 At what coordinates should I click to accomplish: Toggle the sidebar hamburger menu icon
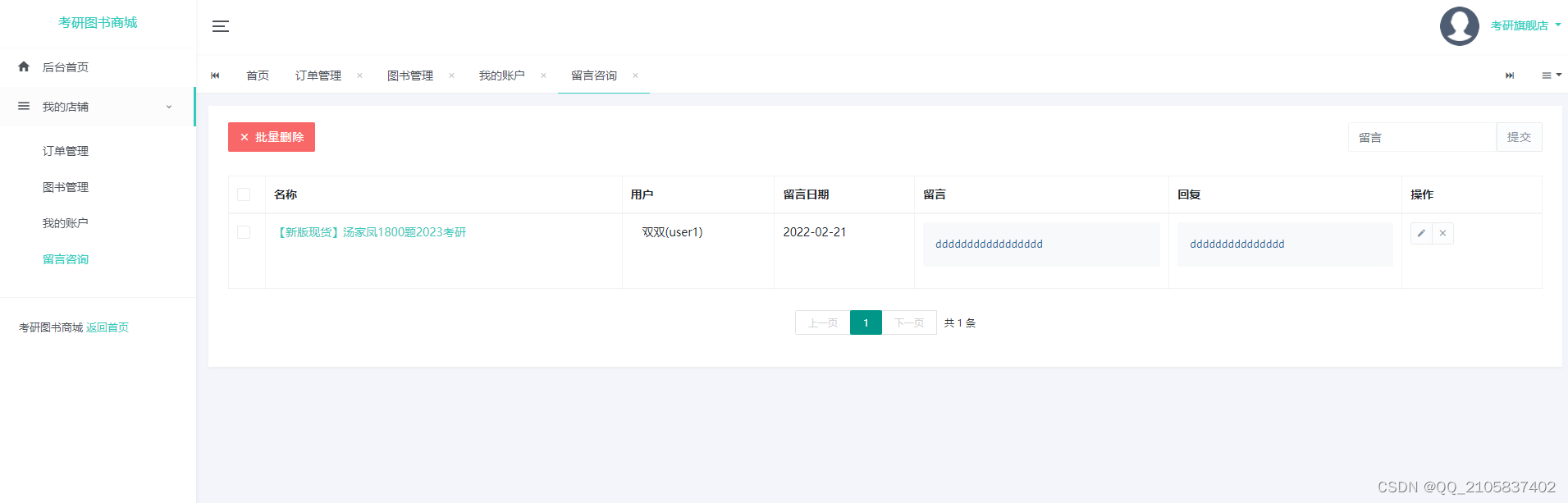click(x=221, y=26)
